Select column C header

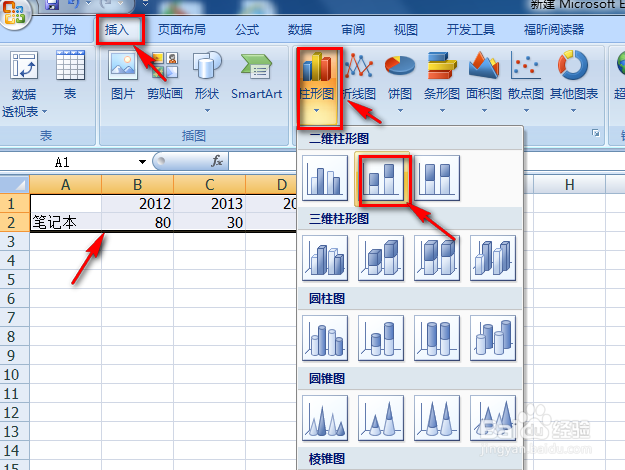(x=210, y=184)
